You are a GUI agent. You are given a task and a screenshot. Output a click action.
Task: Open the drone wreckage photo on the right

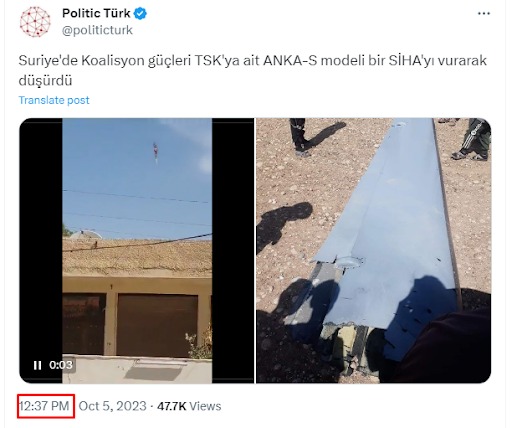coord(373,250)
